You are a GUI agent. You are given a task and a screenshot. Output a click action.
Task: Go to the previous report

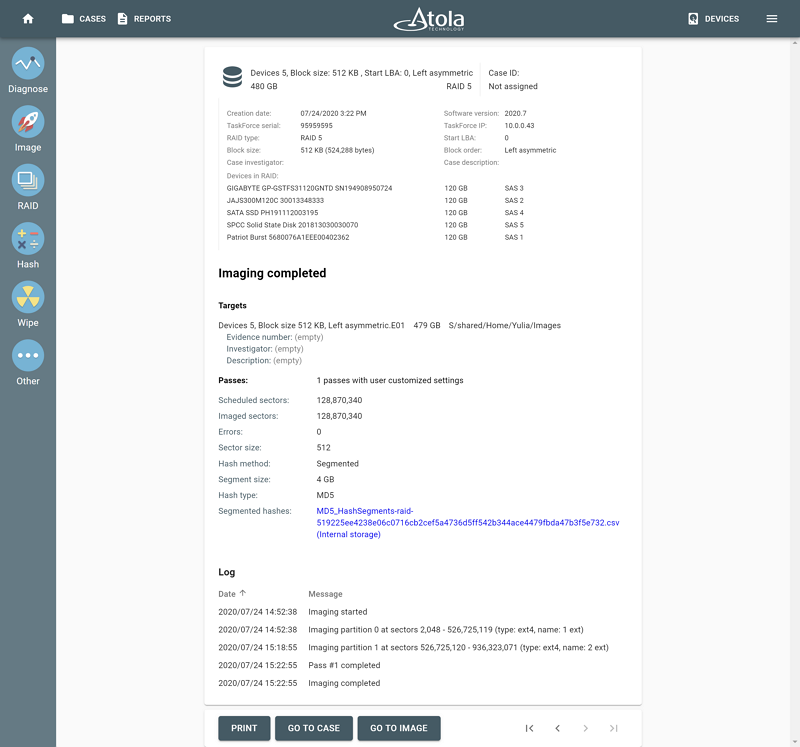[558, 728]
